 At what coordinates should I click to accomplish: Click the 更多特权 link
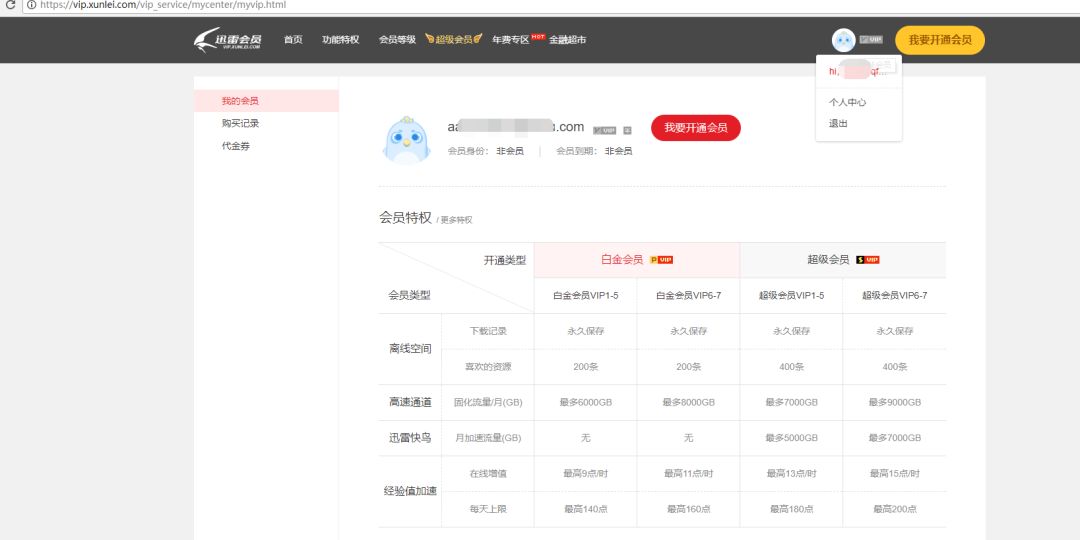(x=456, y=220)
